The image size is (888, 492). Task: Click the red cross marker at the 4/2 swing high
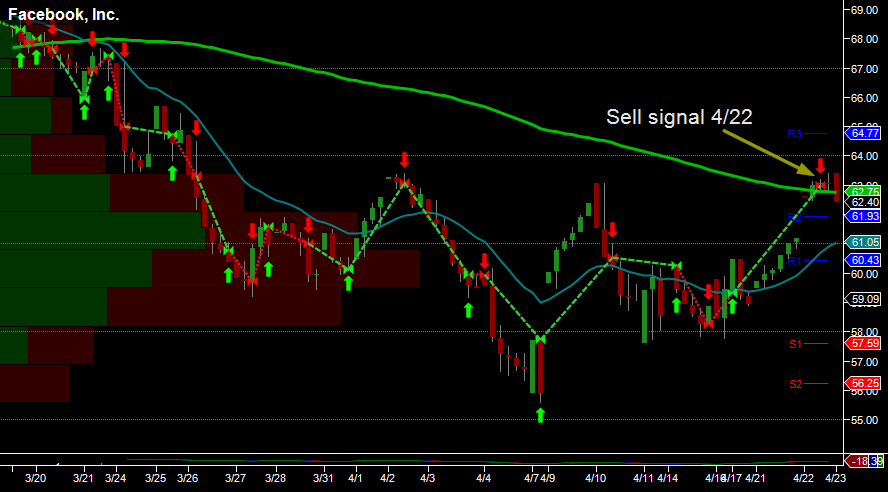(404, 182)
